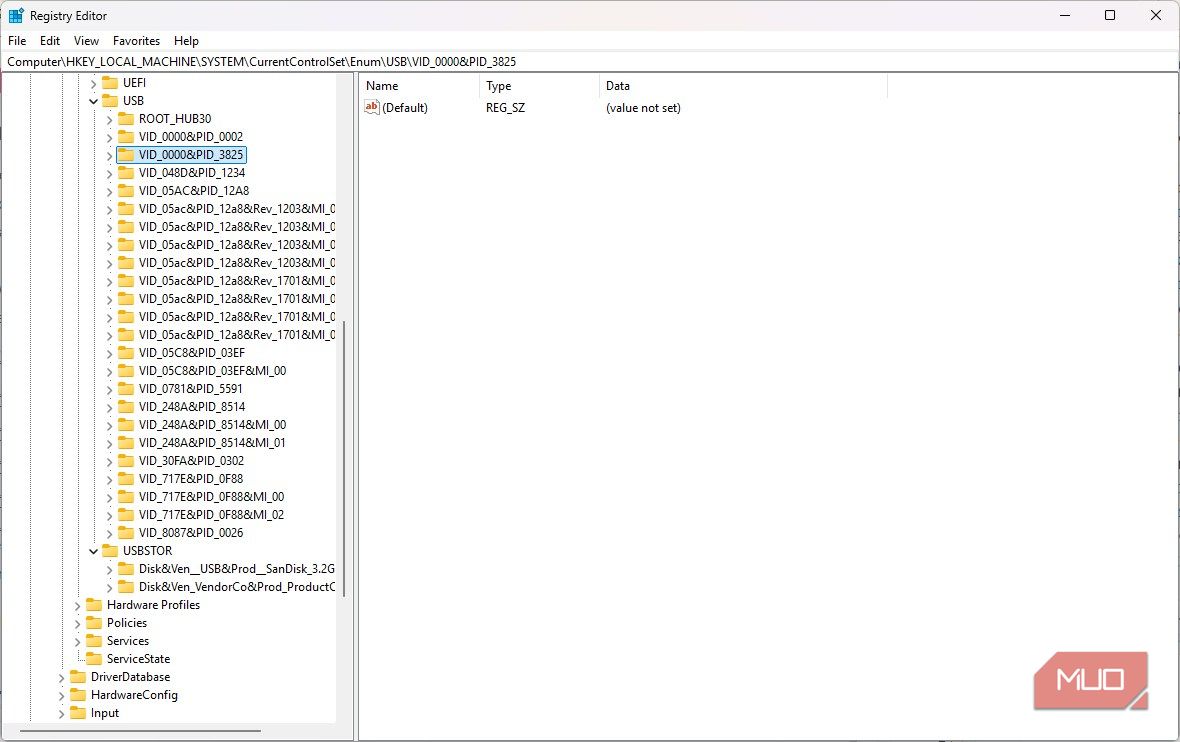Open the View menu
The height and width of the screenshot is (742, 1180).
click(86, 41)
